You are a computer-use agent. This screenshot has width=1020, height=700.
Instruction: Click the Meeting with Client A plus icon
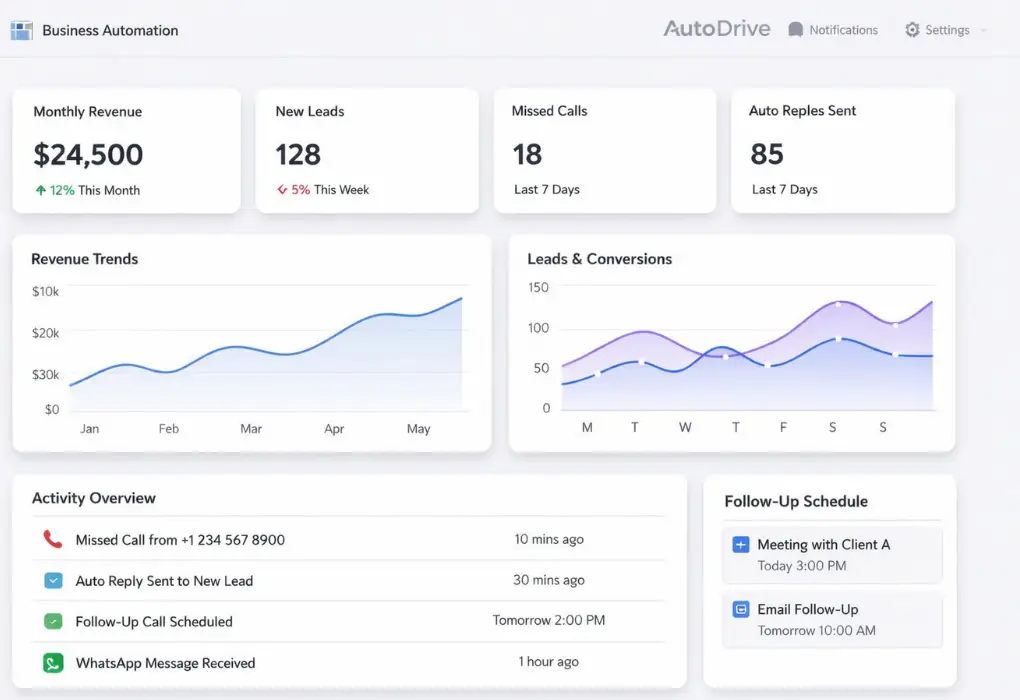pos(741,545)
